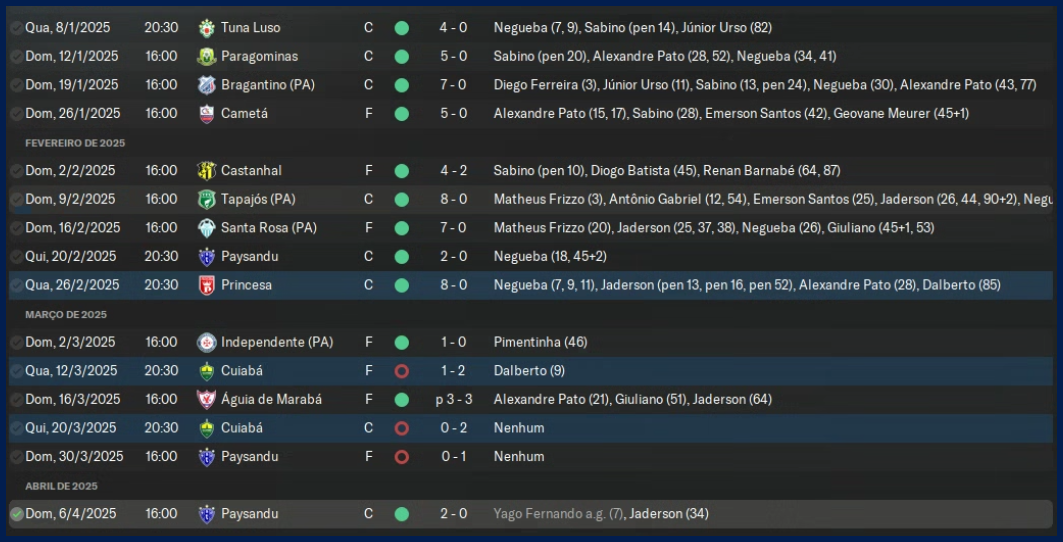This screenshot has height=542, width=1063.
Task: Click the Tuna Luso club badge
Action: click(207, 28)
